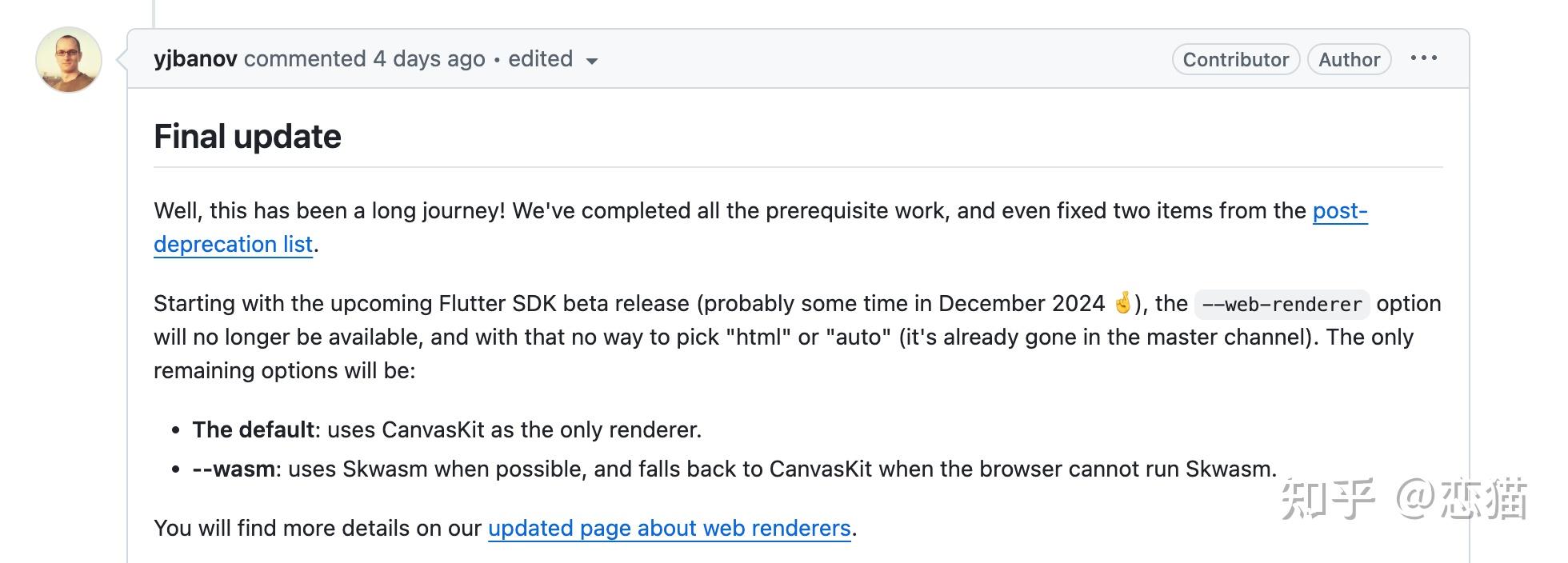Select the word edited next to timestamp
The height and width of the screenshot is (563, 1568).
[x=540, y=58]
